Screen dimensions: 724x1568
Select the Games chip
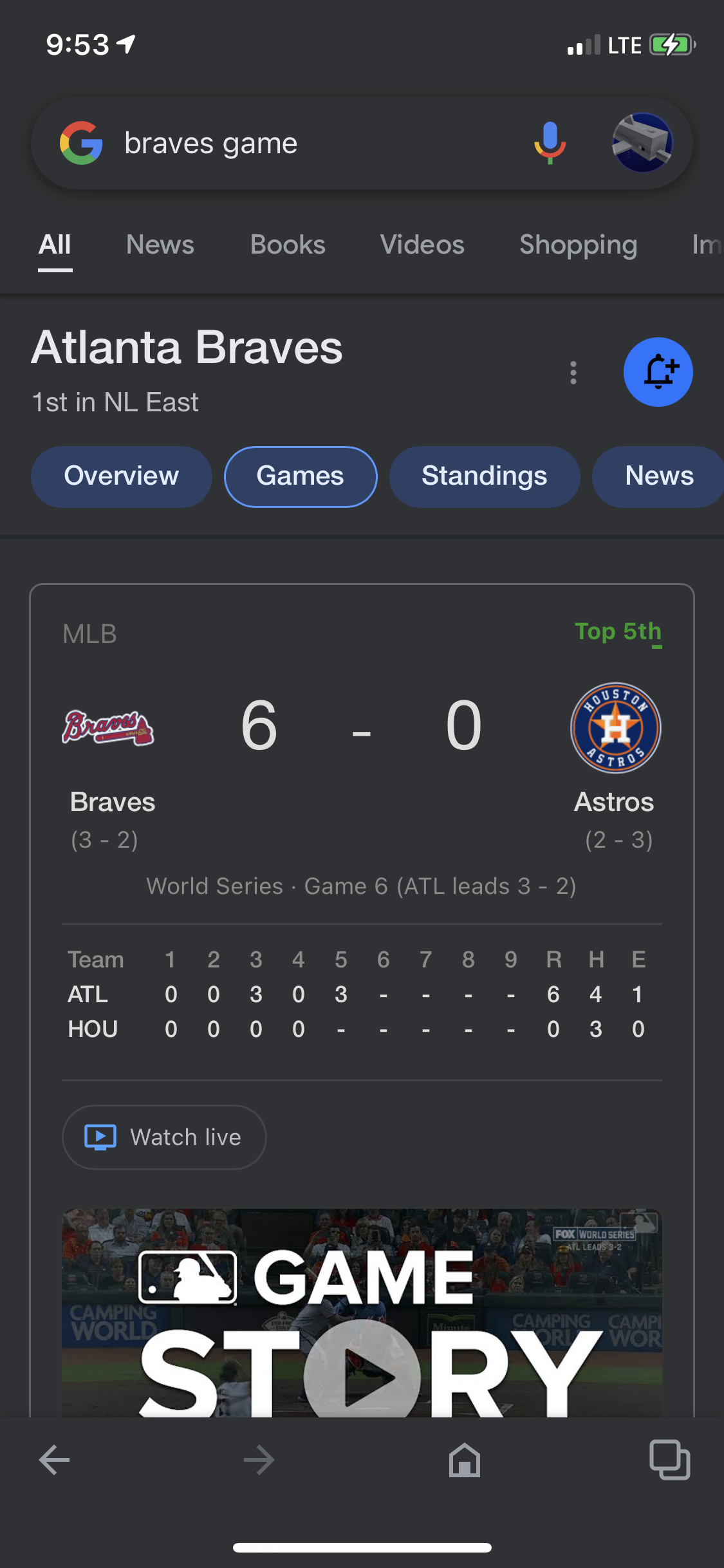[x=301, y=476]
